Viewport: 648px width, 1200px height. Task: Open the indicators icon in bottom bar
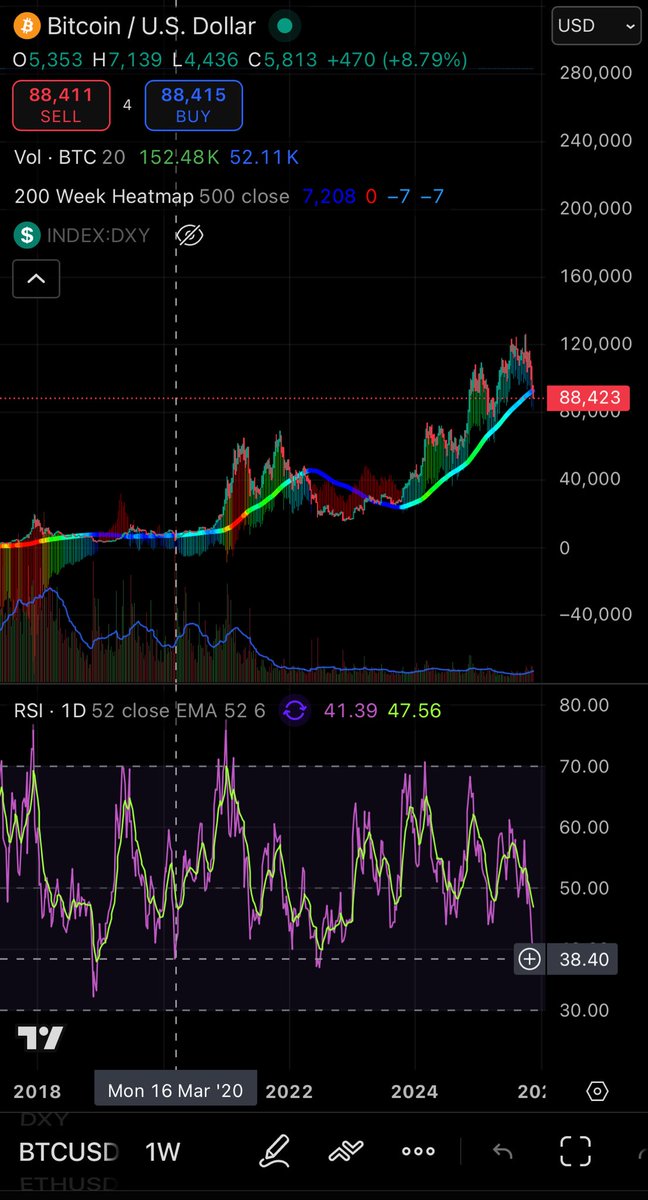pos(347,1151)
